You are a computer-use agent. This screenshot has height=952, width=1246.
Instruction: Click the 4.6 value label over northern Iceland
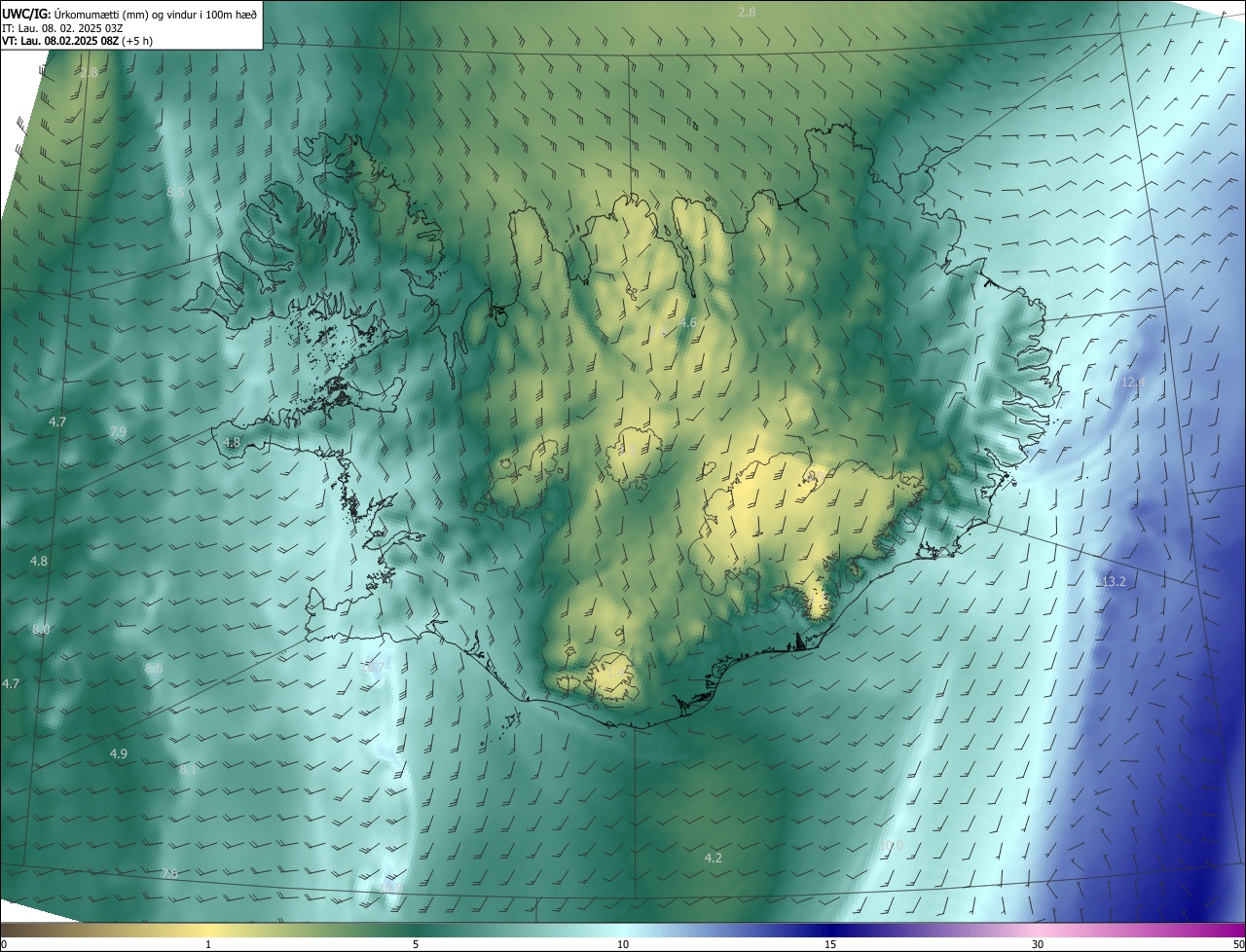coord(688,322)
